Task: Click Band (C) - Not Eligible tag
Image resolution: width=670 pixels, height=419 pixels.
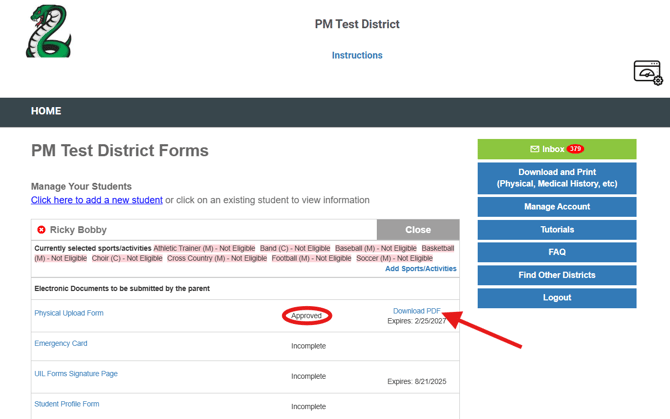Action: coord(295,248)
